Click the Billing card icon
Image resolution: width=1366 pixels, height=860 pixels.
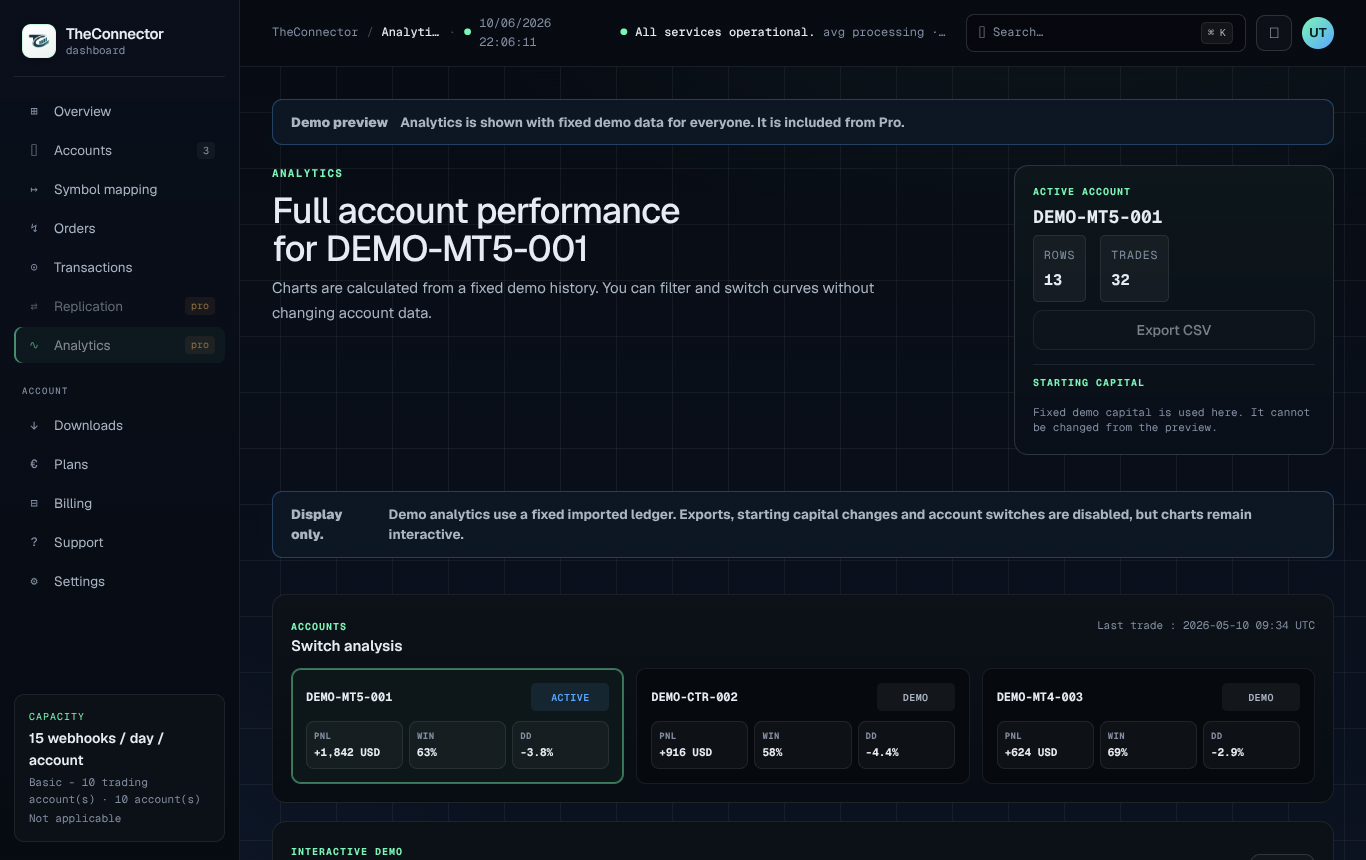point(34,503)
